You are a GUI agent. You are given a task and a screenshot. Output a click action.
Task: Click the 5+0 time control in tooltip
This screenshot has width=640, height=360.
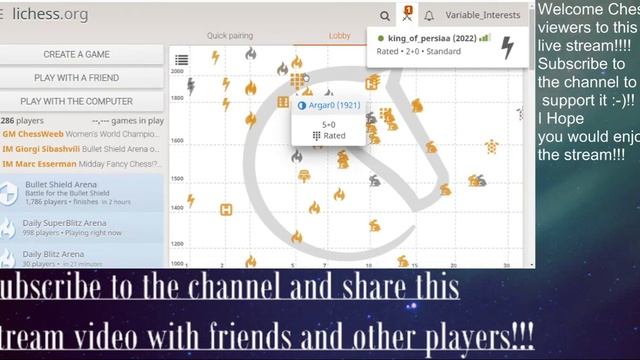click(329, 124)
